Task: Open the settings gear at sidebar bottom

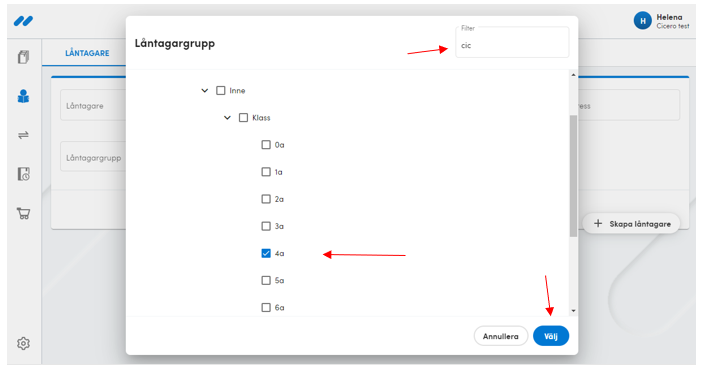Action: [x=23, y=343]
